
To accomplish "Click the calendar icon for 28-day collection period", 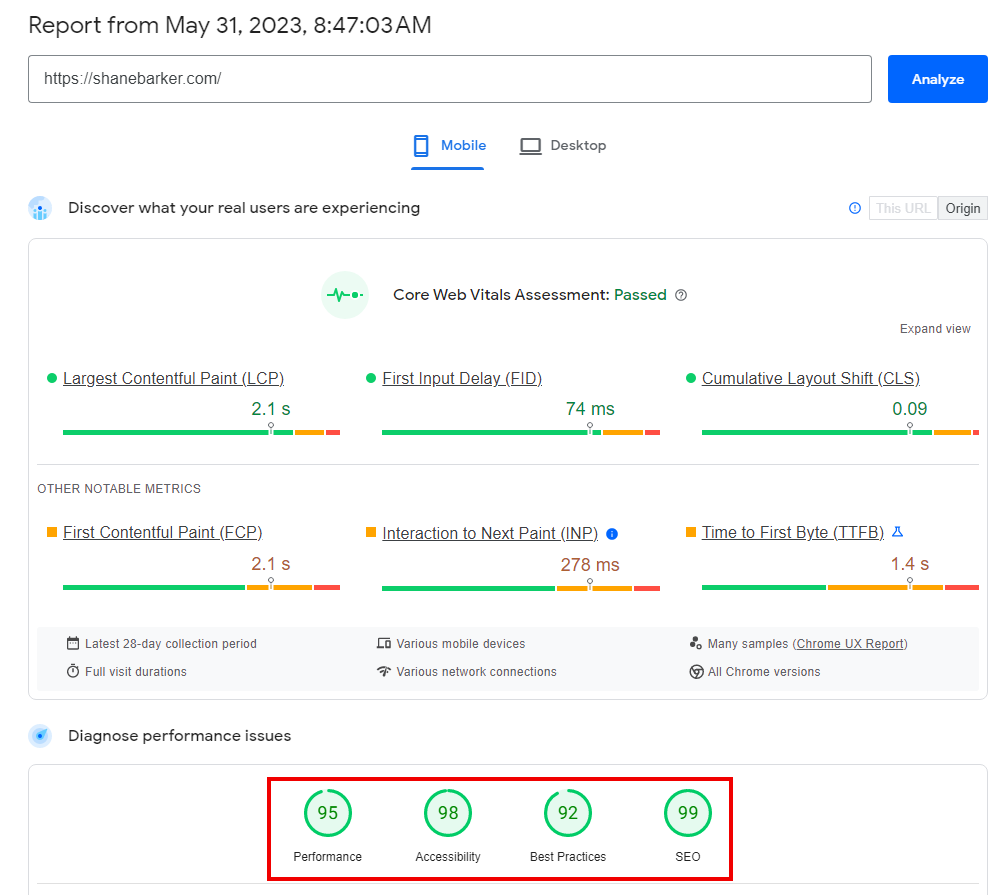I will tap(73, 643).
